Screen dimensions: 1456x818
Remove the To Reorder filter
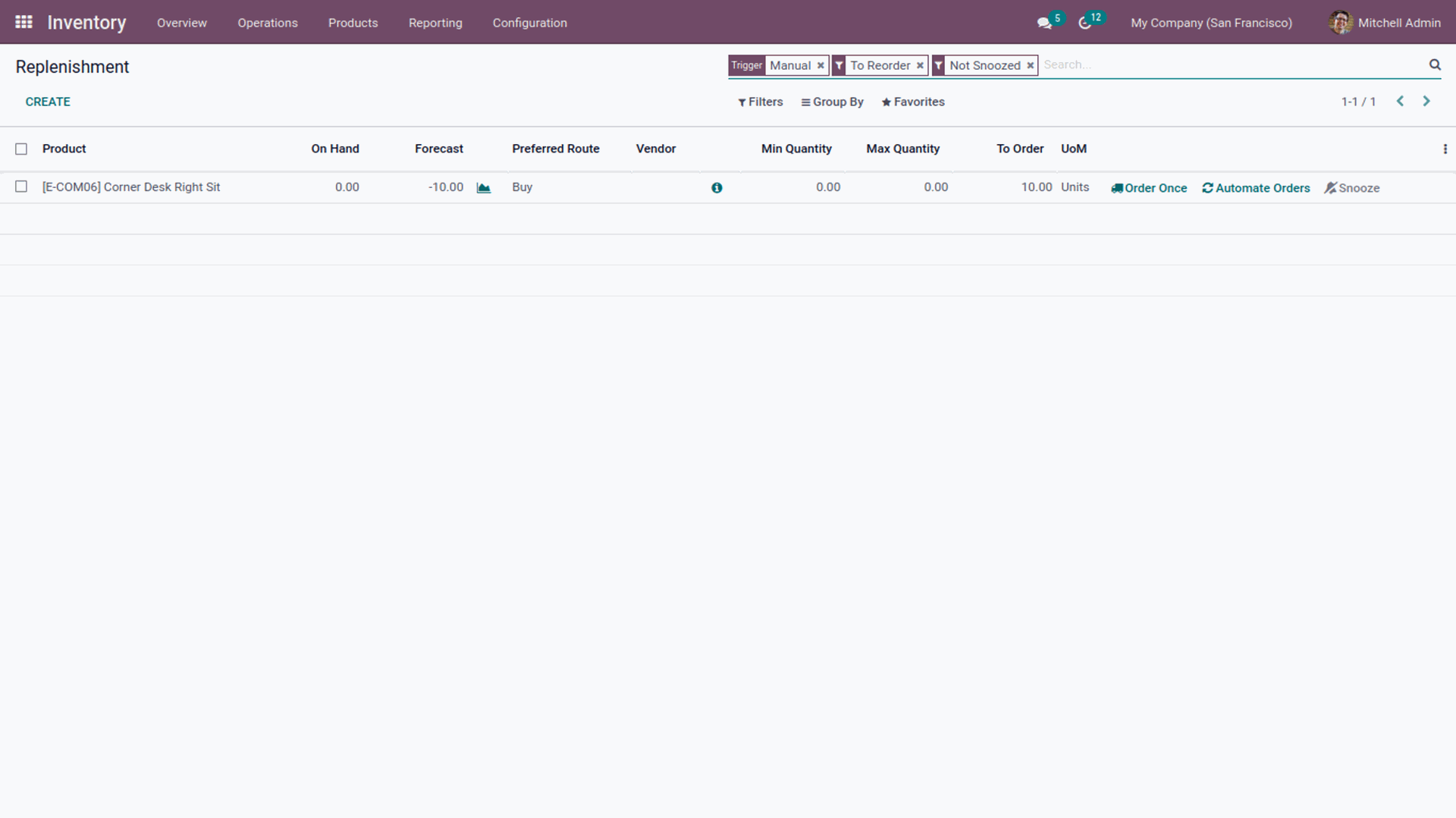(920, 65)
